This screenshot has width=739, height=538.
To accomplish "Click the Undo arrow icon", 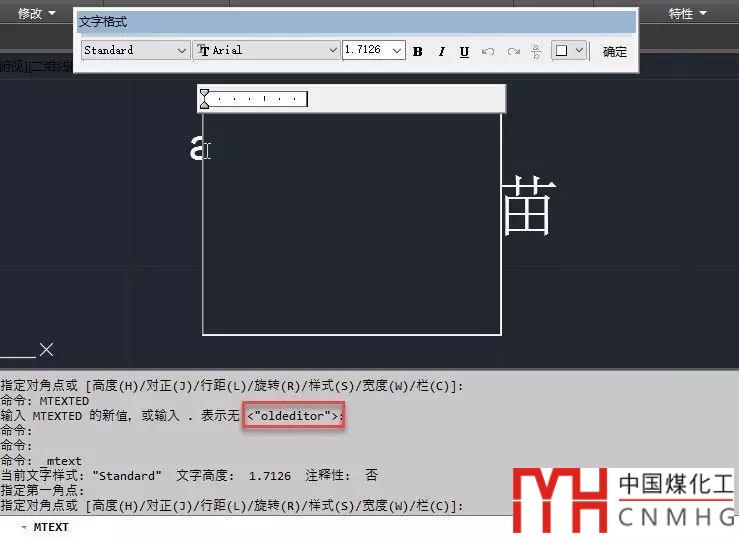I will click(488, 51).
